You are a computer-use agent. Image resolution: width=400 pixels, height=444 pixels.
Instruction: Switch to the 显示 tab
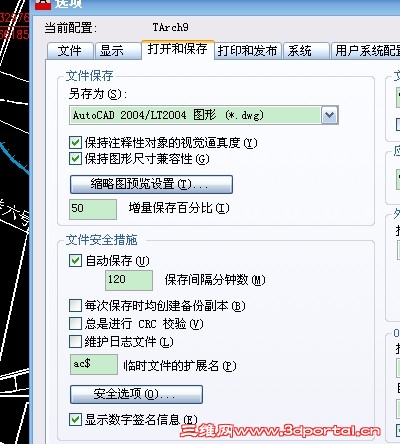point(117,51)
